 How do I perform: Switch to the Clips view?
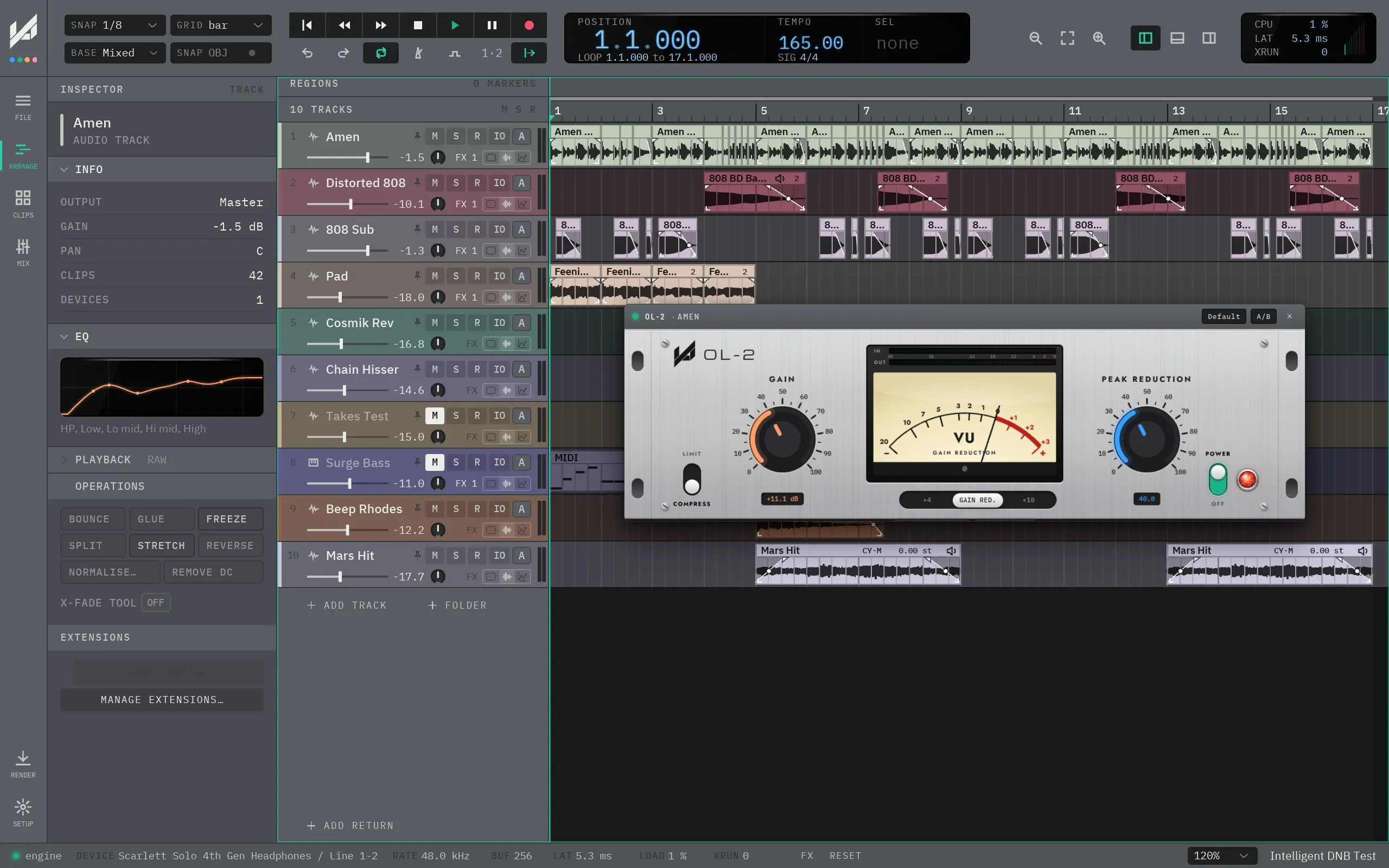click(x=23, y=205)
